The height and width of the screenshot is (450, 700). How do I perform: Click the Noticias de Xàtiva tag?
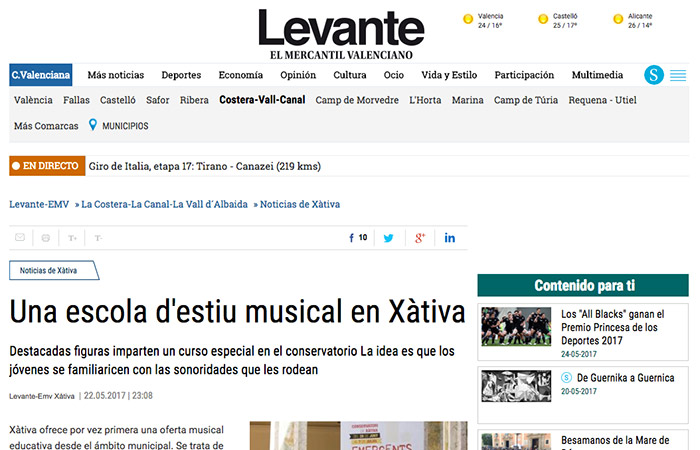click(49, 270)
